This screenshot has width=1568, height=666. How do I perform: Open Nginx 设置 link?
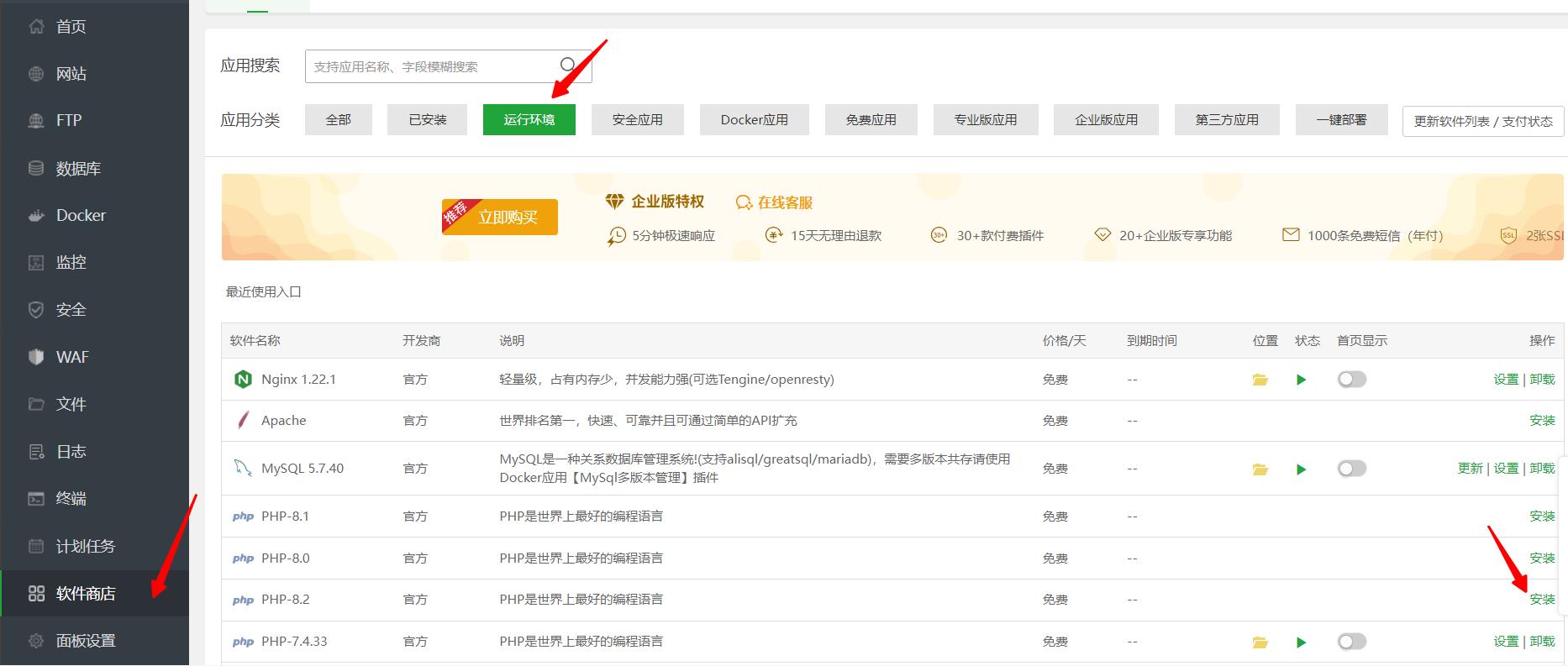[1506, 380]
